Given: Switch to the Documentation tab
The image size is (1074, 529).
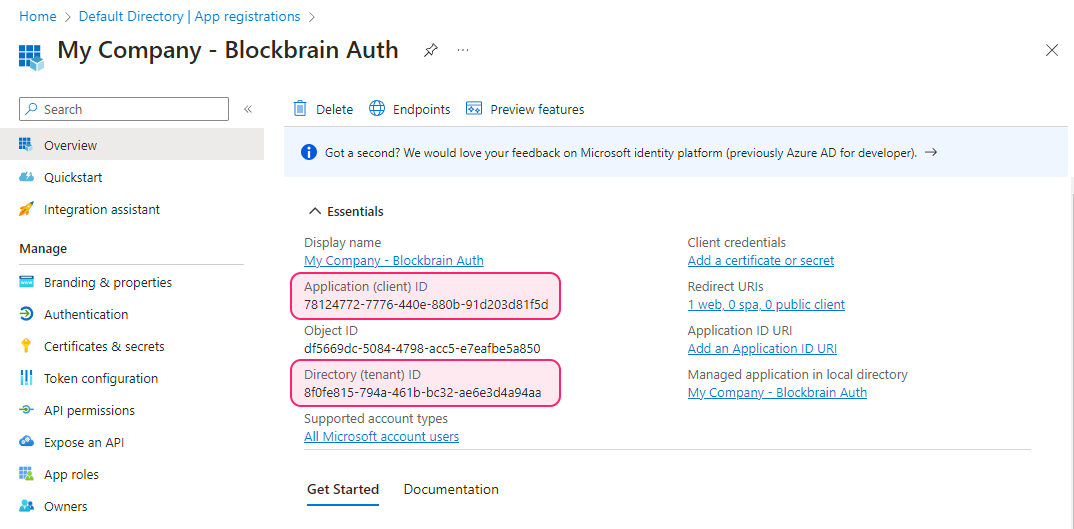Looking at the screenshot, I should 451,489.
